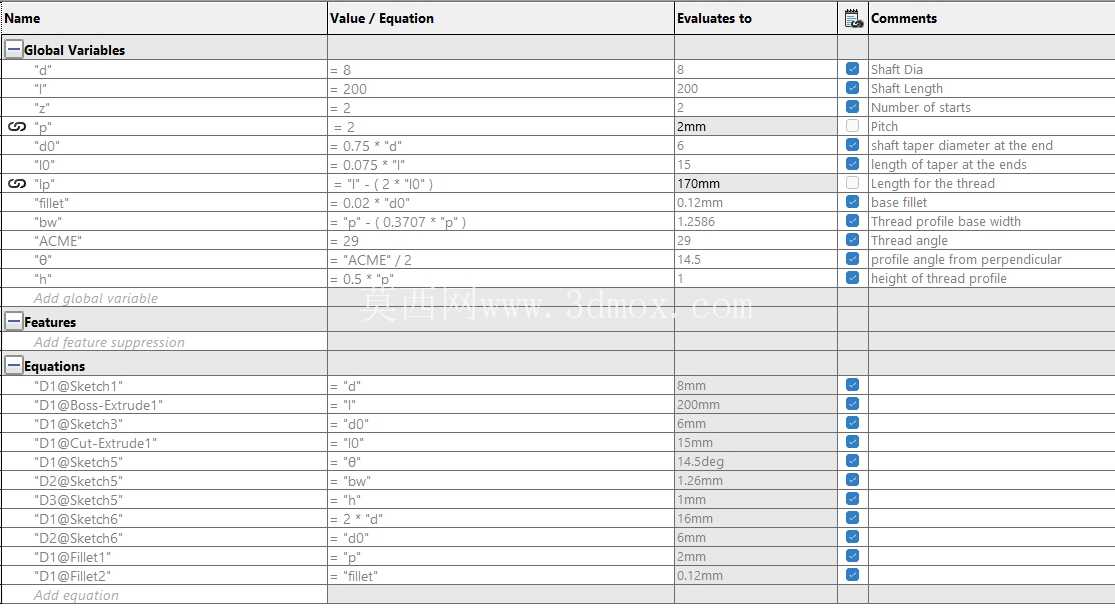Viewport: 1115px width, 614px height.
Task: Click Add feature suppression field
Action: [x=109, y=342]
